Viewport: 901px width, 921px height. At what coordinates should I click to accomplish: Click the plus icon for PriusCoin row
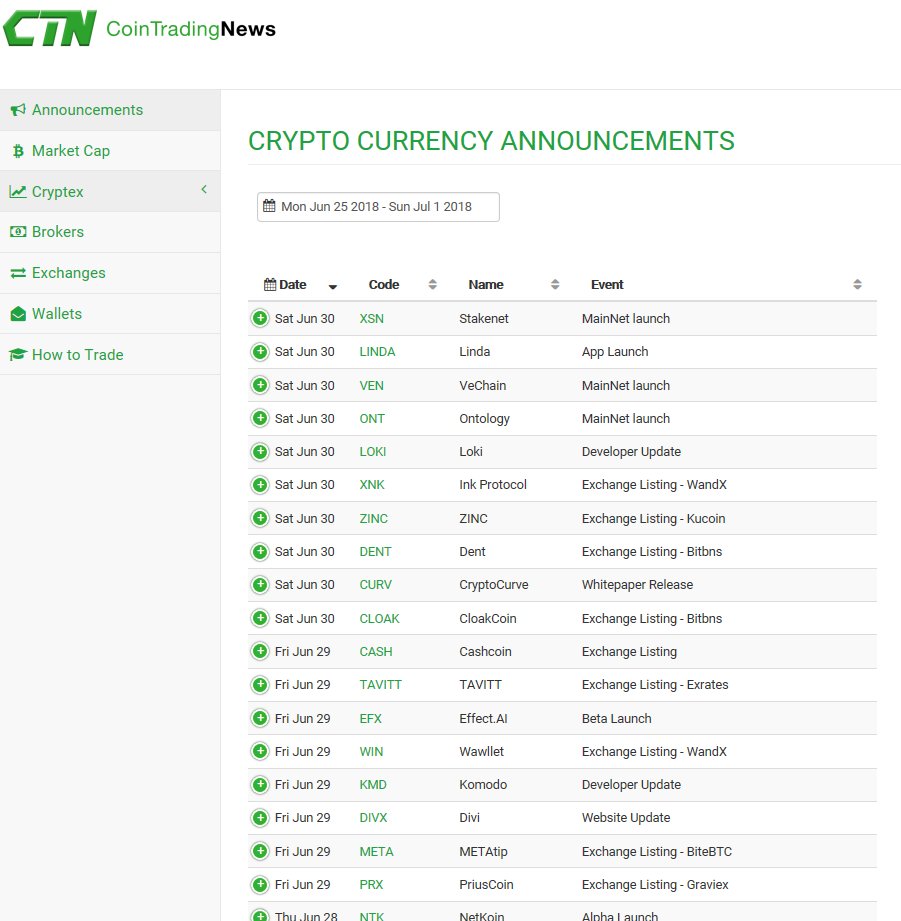click(260, 884)
